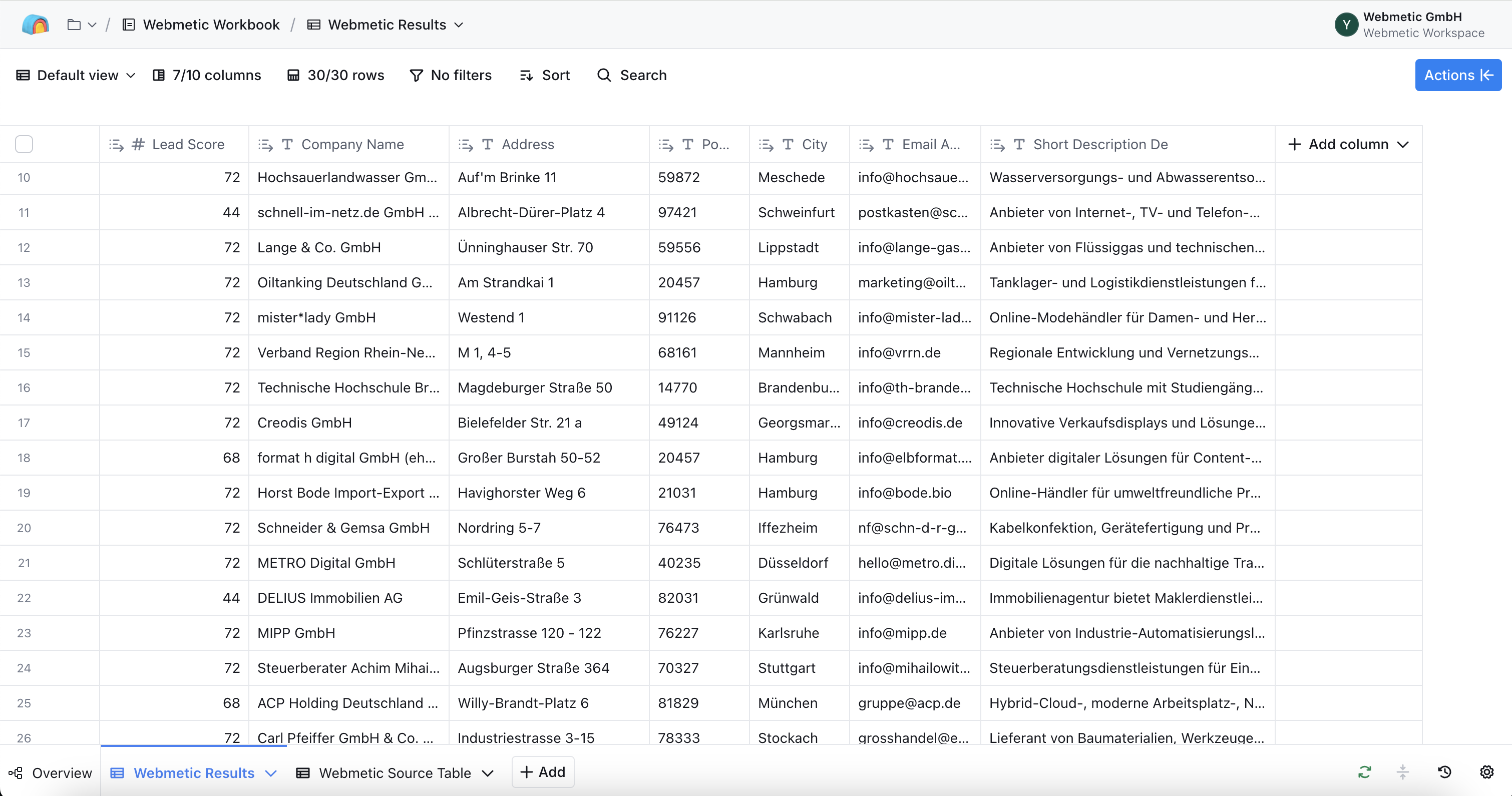The width and height of the screenshot is (1512, 796).
Task: Click the Steuerberatungsdienstleistungen description cell
Action: click(x=1127, y=668)
